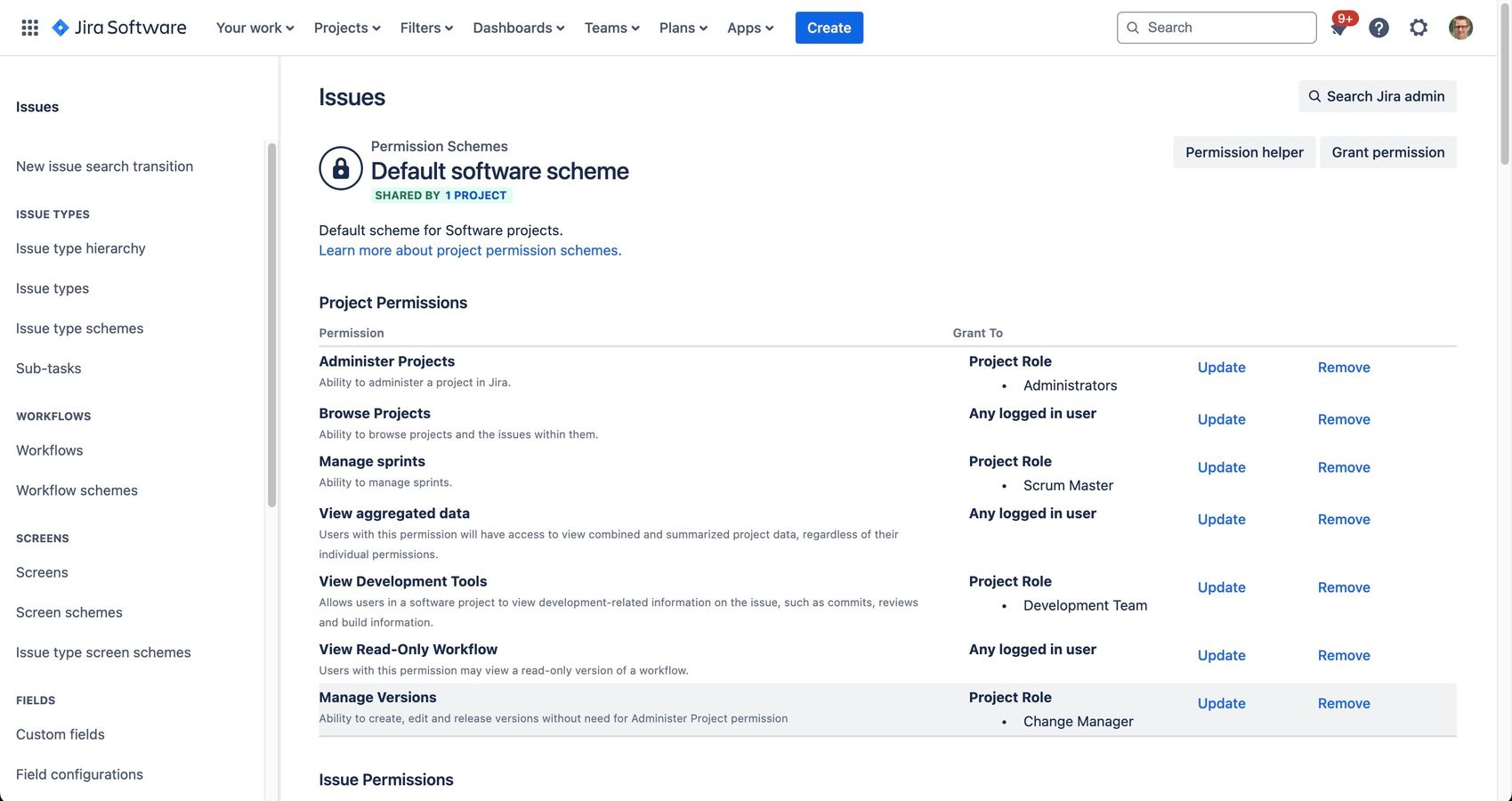Open Workflow schemes in sidebar
The width and height of the screenshot is (1512, 801).
tap(77, 490)
